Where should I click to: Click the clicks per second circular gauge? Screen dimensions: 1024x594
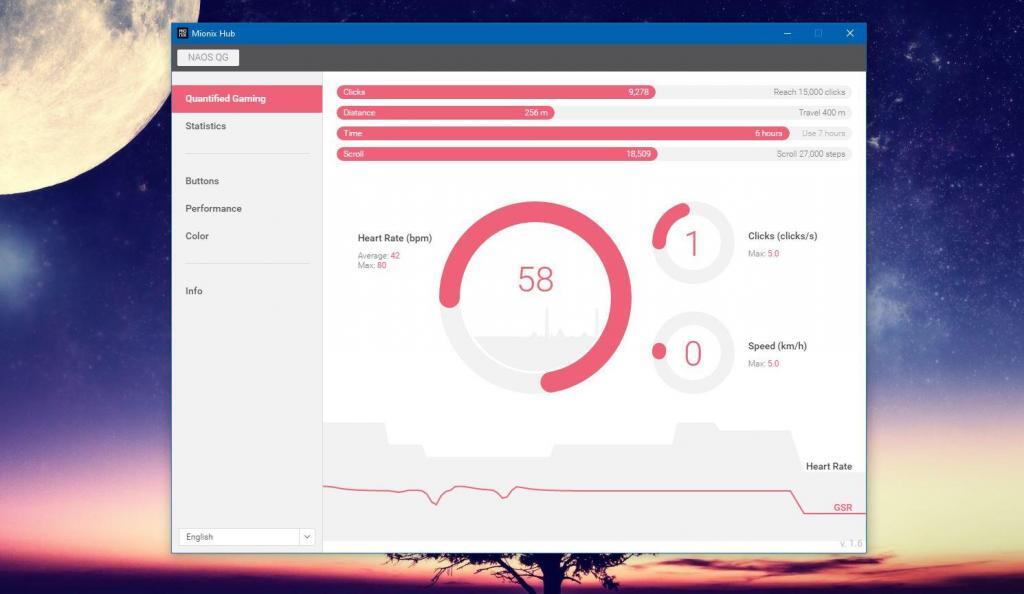(692, 243)
